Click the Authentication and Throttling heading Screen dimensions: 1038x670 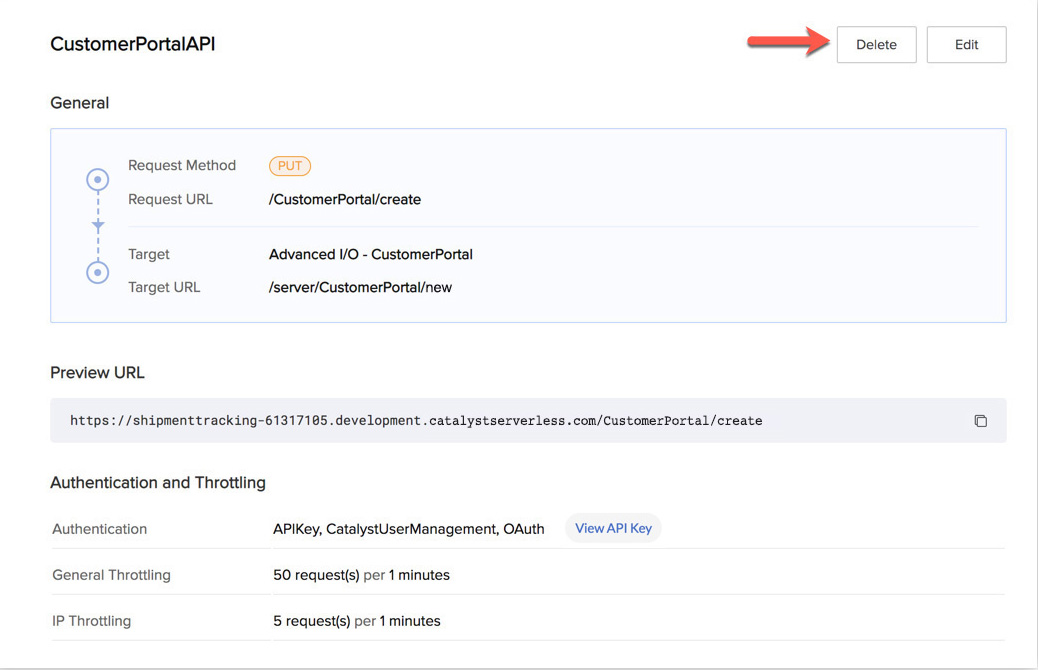158,483
